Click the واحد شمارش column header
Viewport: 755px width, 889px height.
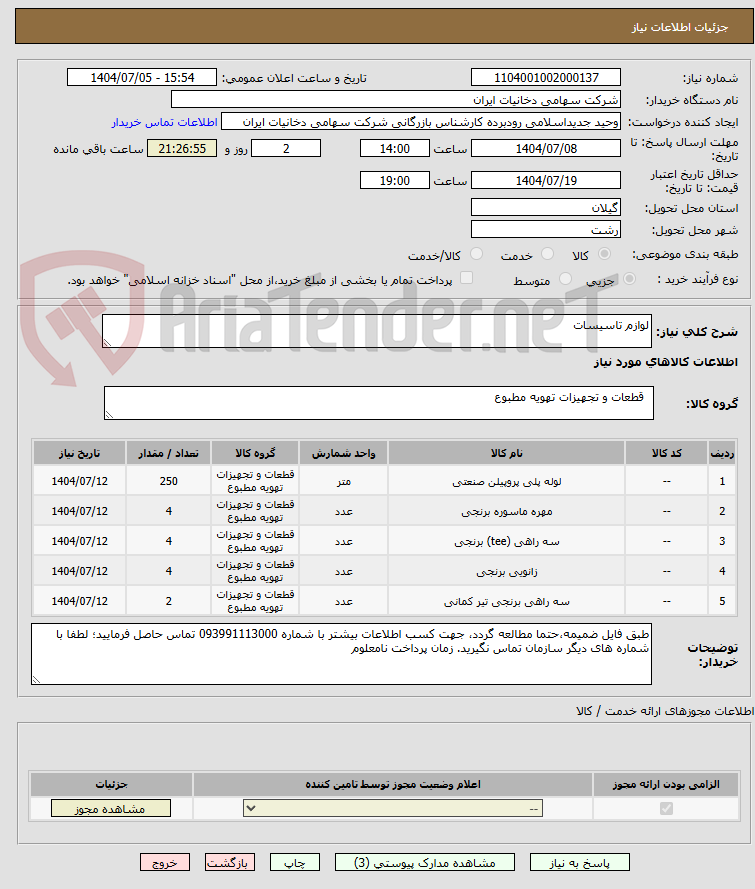[x=343, y=453]
